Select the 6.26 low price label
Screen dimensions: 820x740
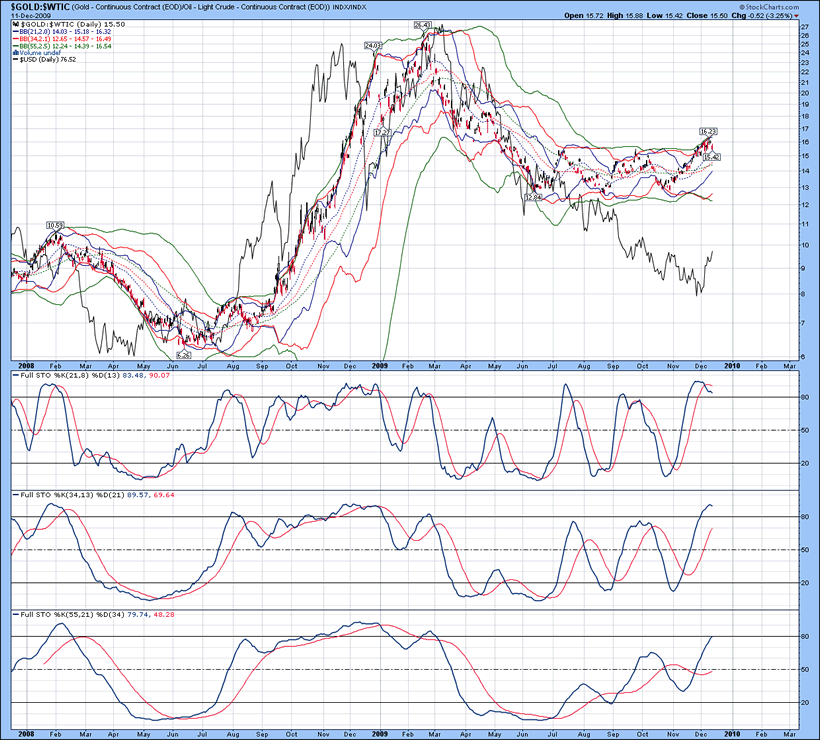[183, 354]
